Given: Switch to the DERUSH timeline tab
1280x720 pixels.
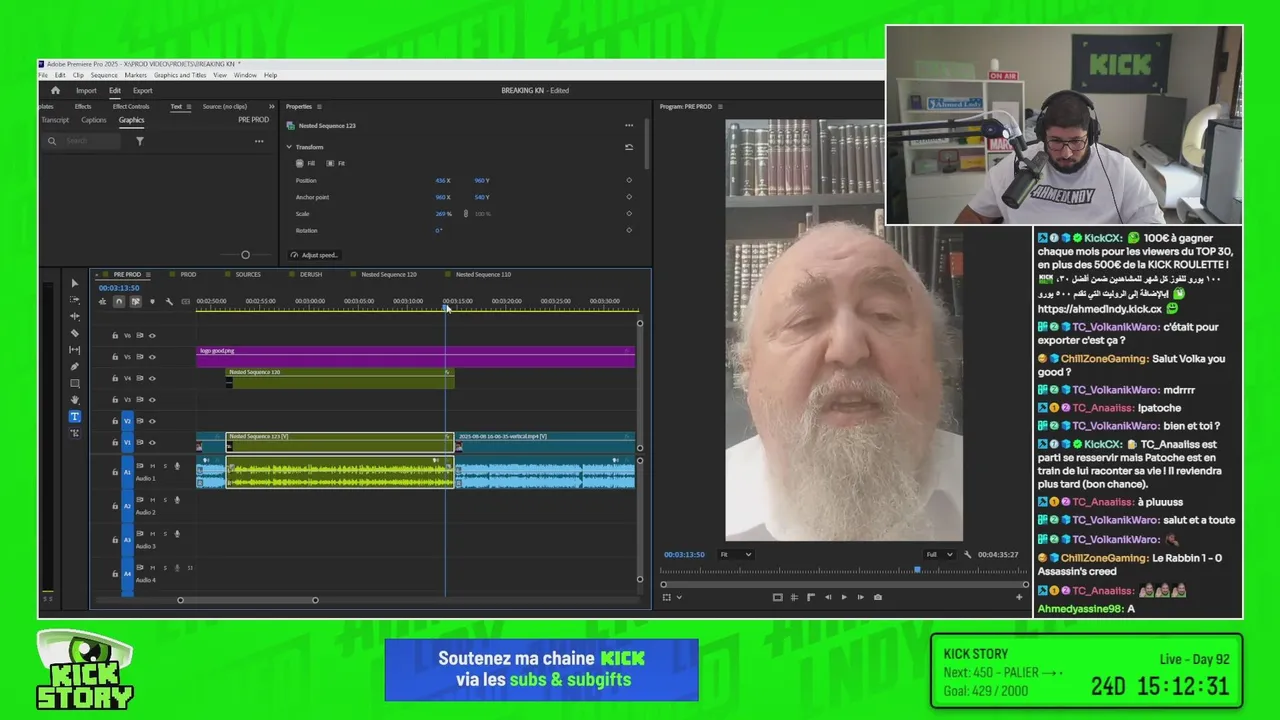Looking at the screenshot, I should point(311,274).
